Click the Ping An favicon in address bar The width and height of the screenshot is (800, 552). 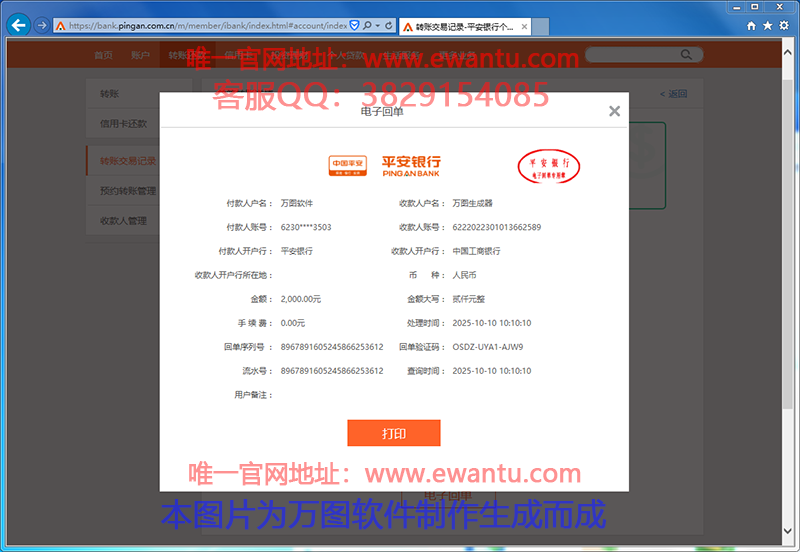pos(61,26)
